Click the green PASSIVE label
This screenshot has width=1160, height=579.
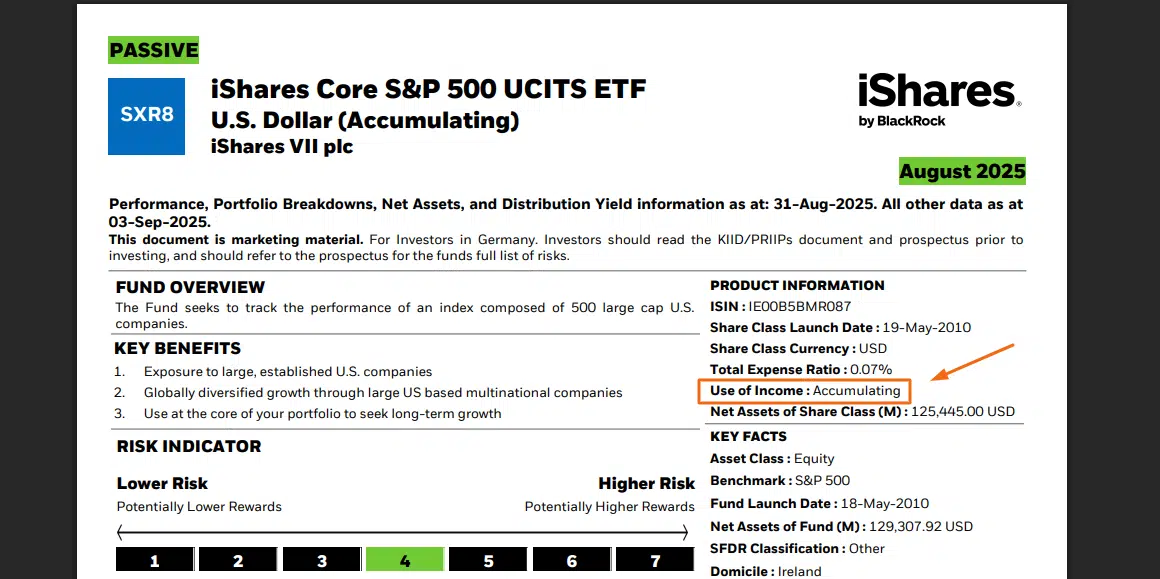(x=154, y=50)
